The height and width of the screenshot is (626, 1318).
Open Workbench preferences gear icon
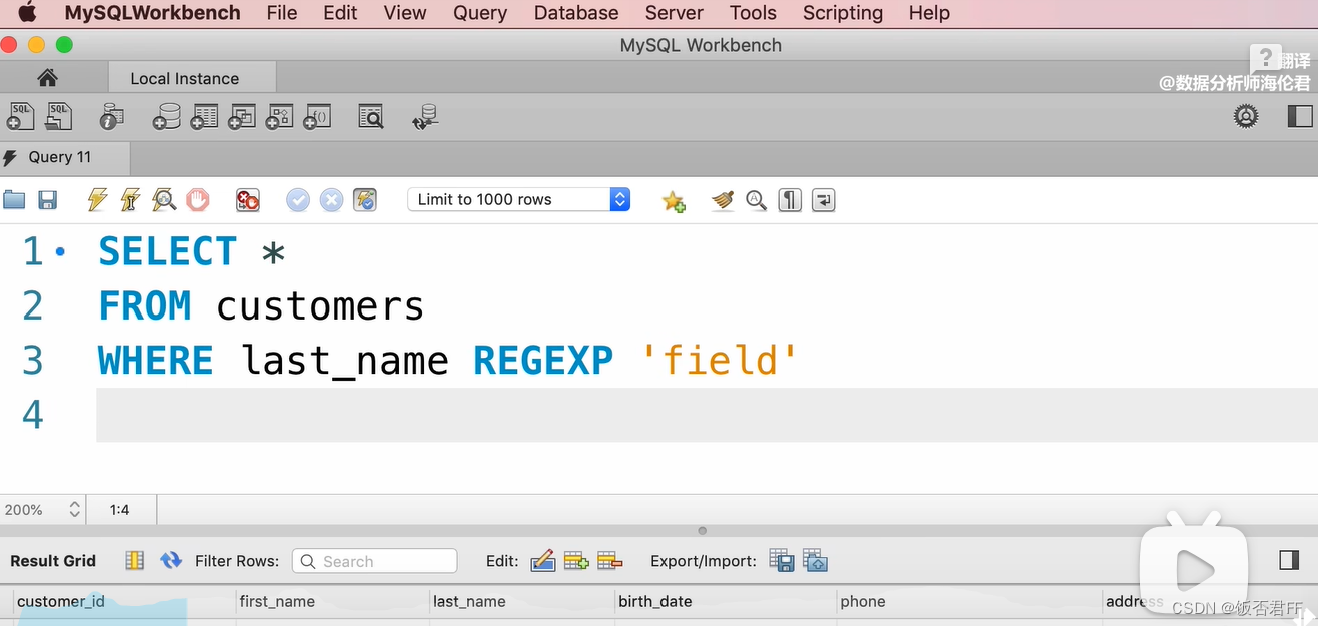(x=1245, y=116)
